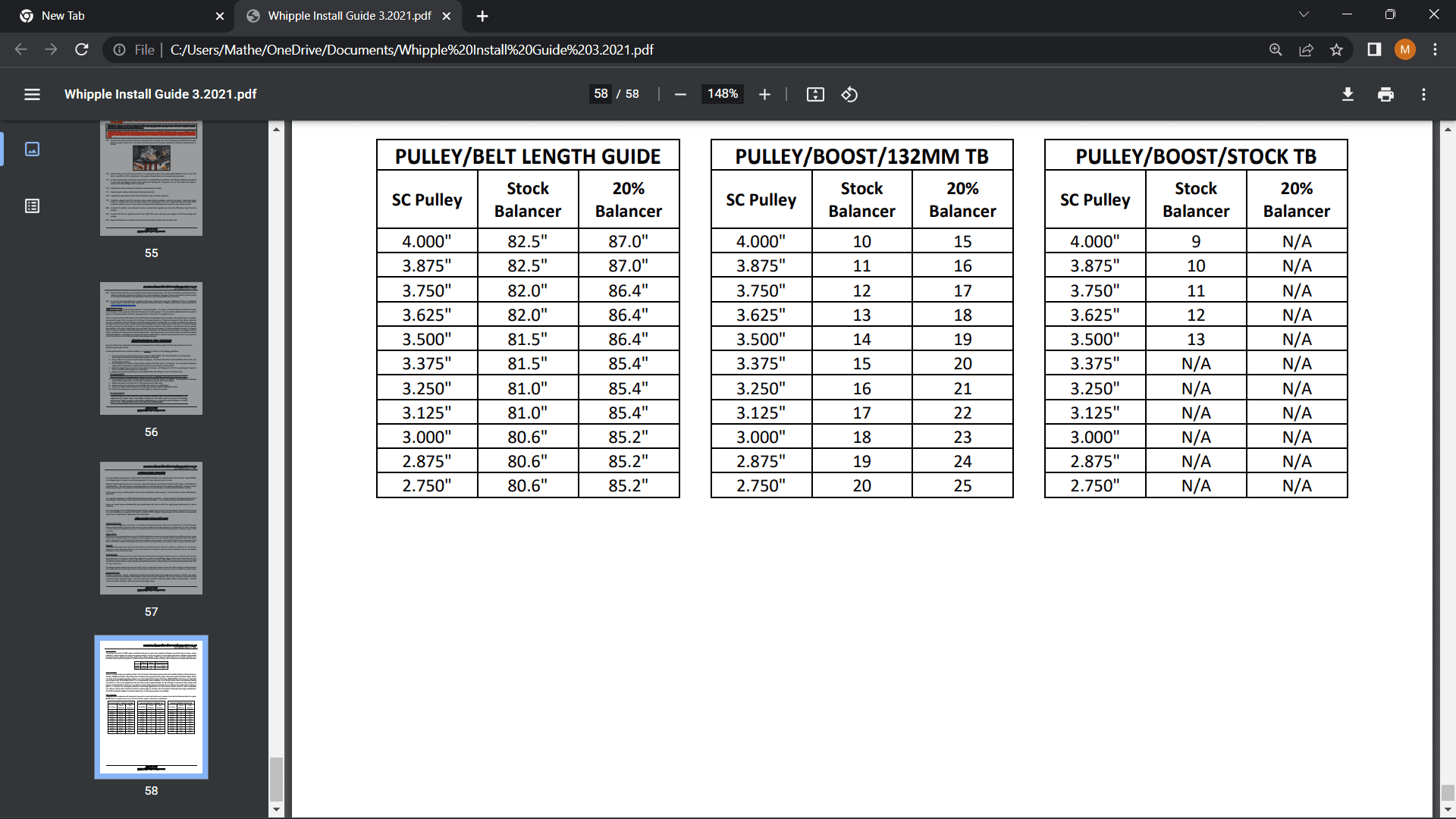Open page 57 thumbnail
1456x819 pixels.
[x=151, y=528]
